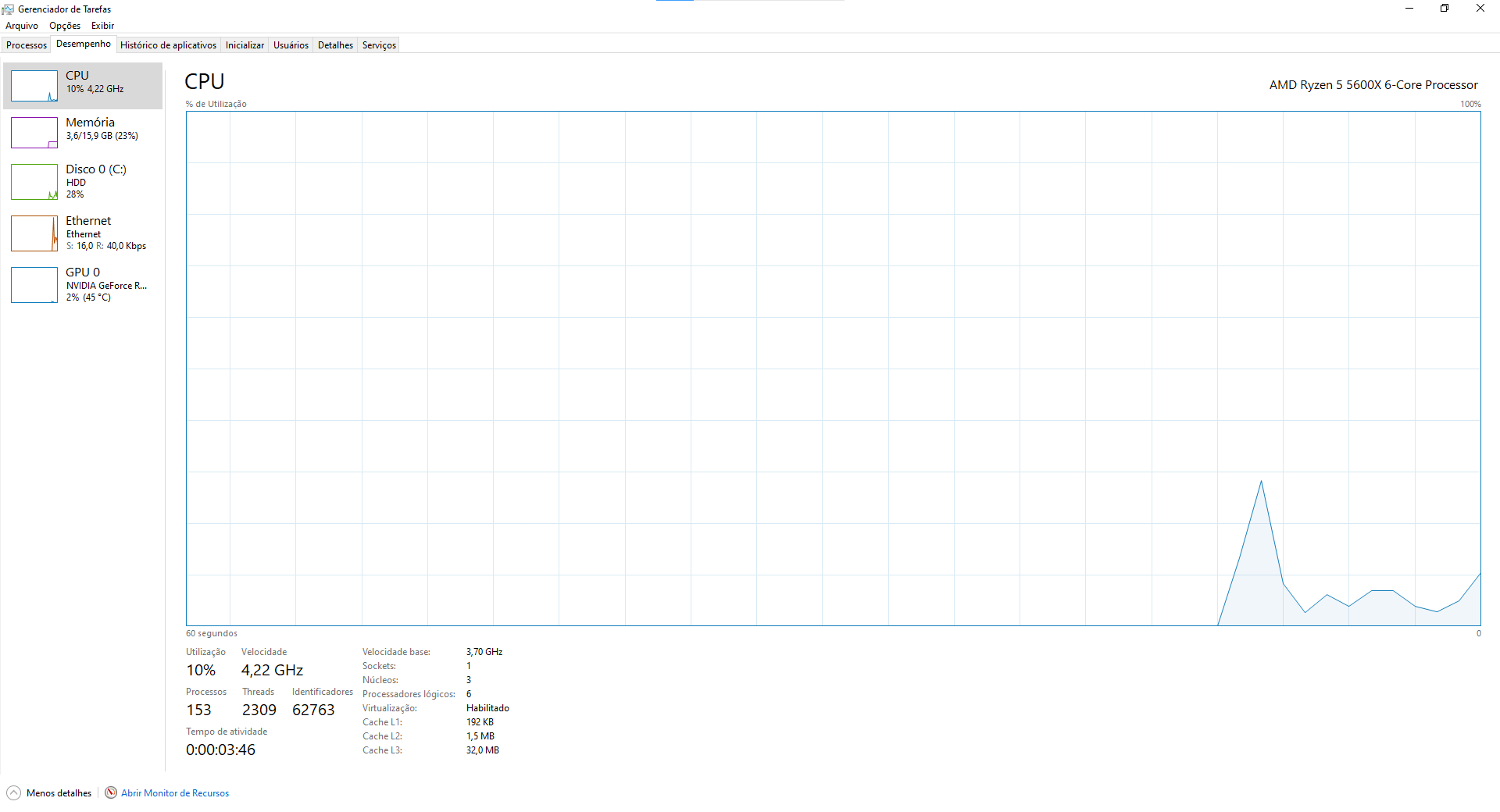Image resolution: width=1500 pixels, height=812 pixels.
Task: Click the Virtualização Habilitado value
Action: 487,708
